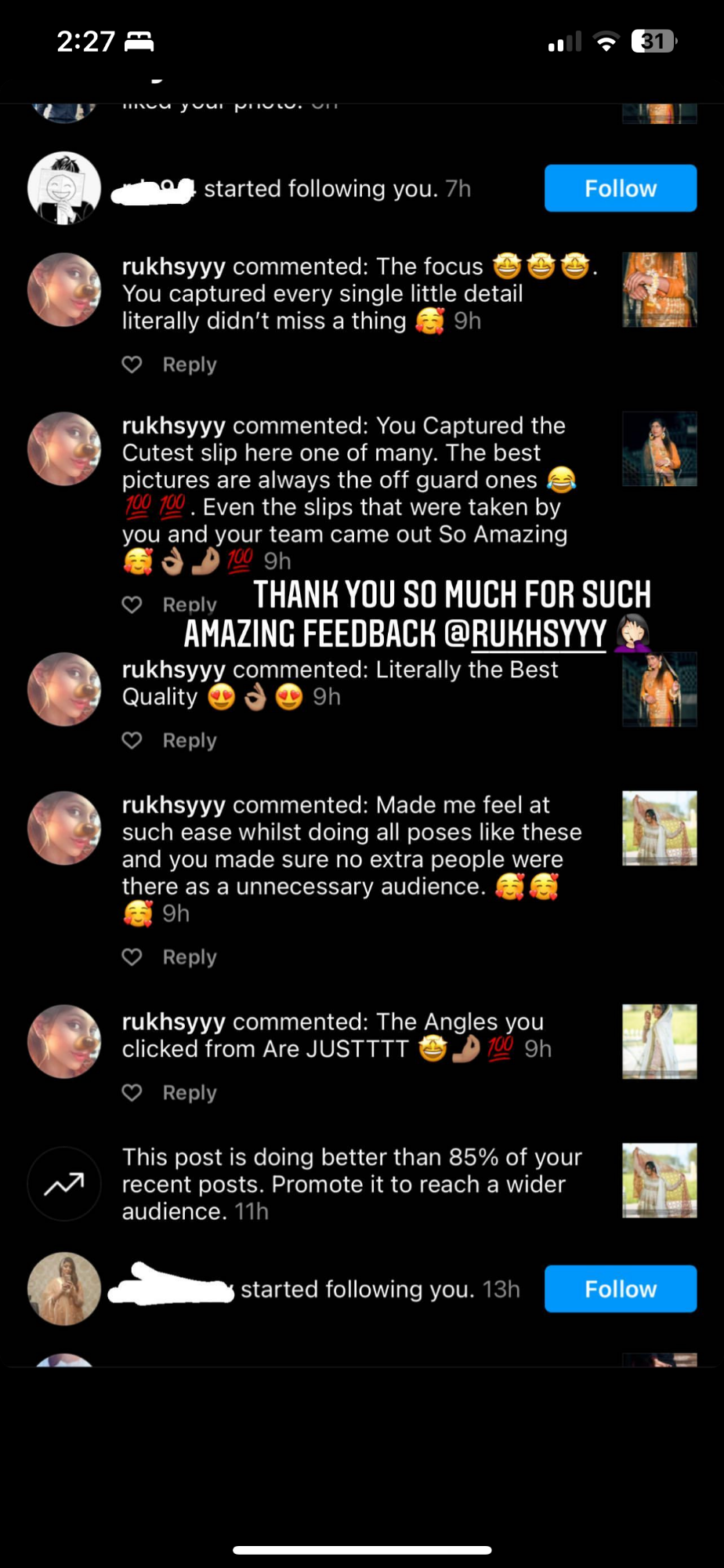The image size is (724, 1568).
Task: Tap heart under 'Literally the Best Quality' comment
Action: [132, 740]
